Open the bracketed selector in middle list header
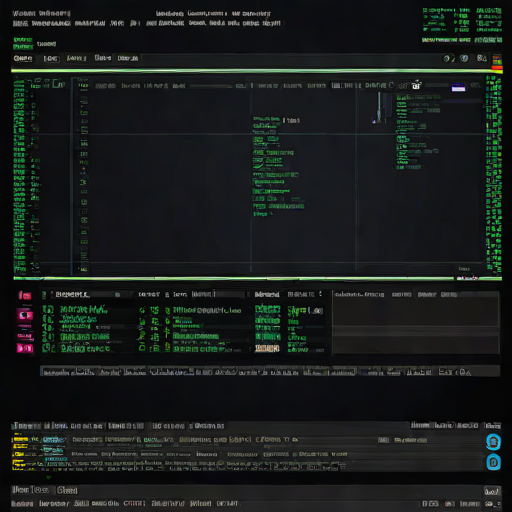The width and height of the screenshot is (512, 512). 203,294
